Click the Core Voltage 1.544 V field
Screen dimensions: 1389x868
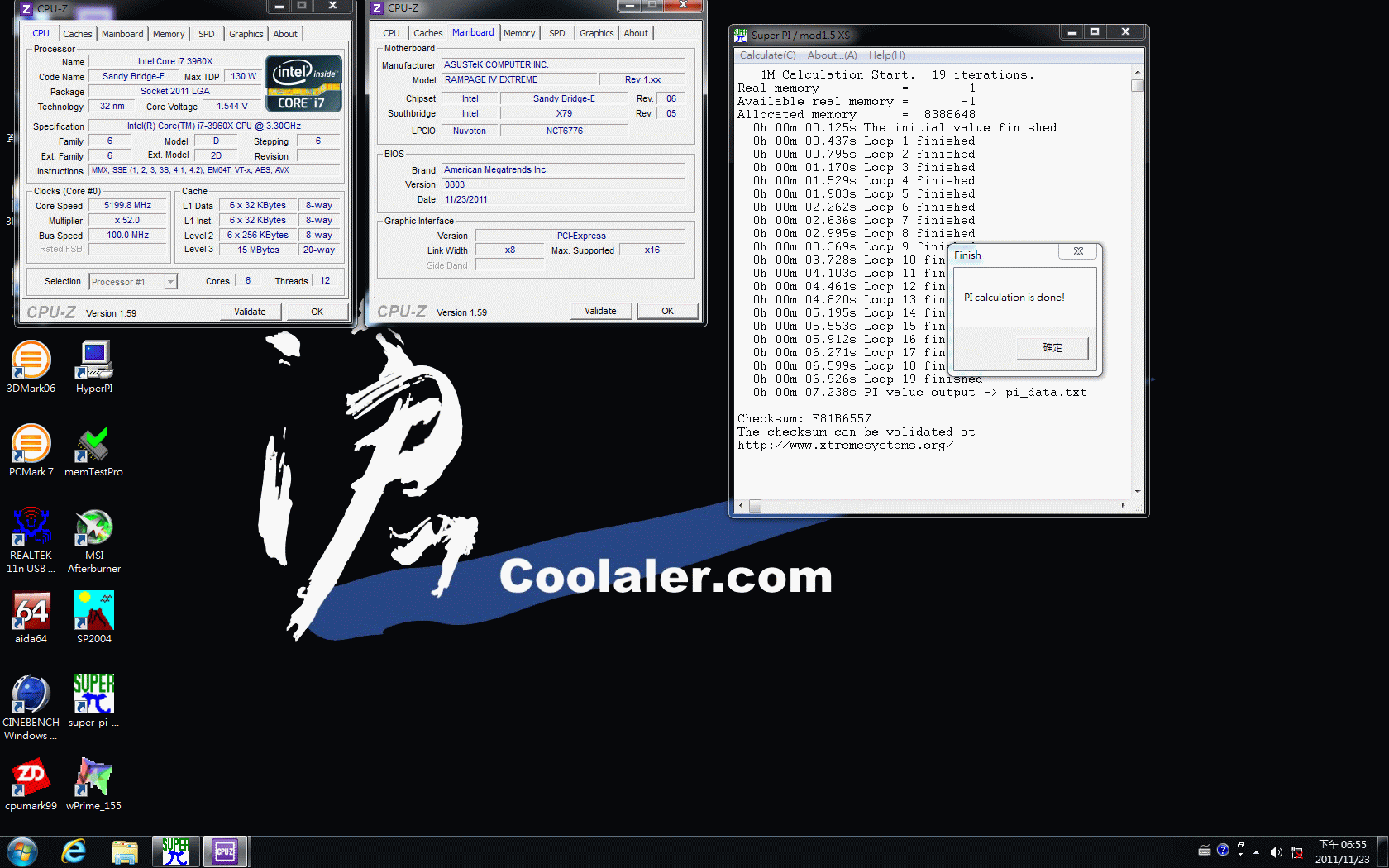(232, 107)
